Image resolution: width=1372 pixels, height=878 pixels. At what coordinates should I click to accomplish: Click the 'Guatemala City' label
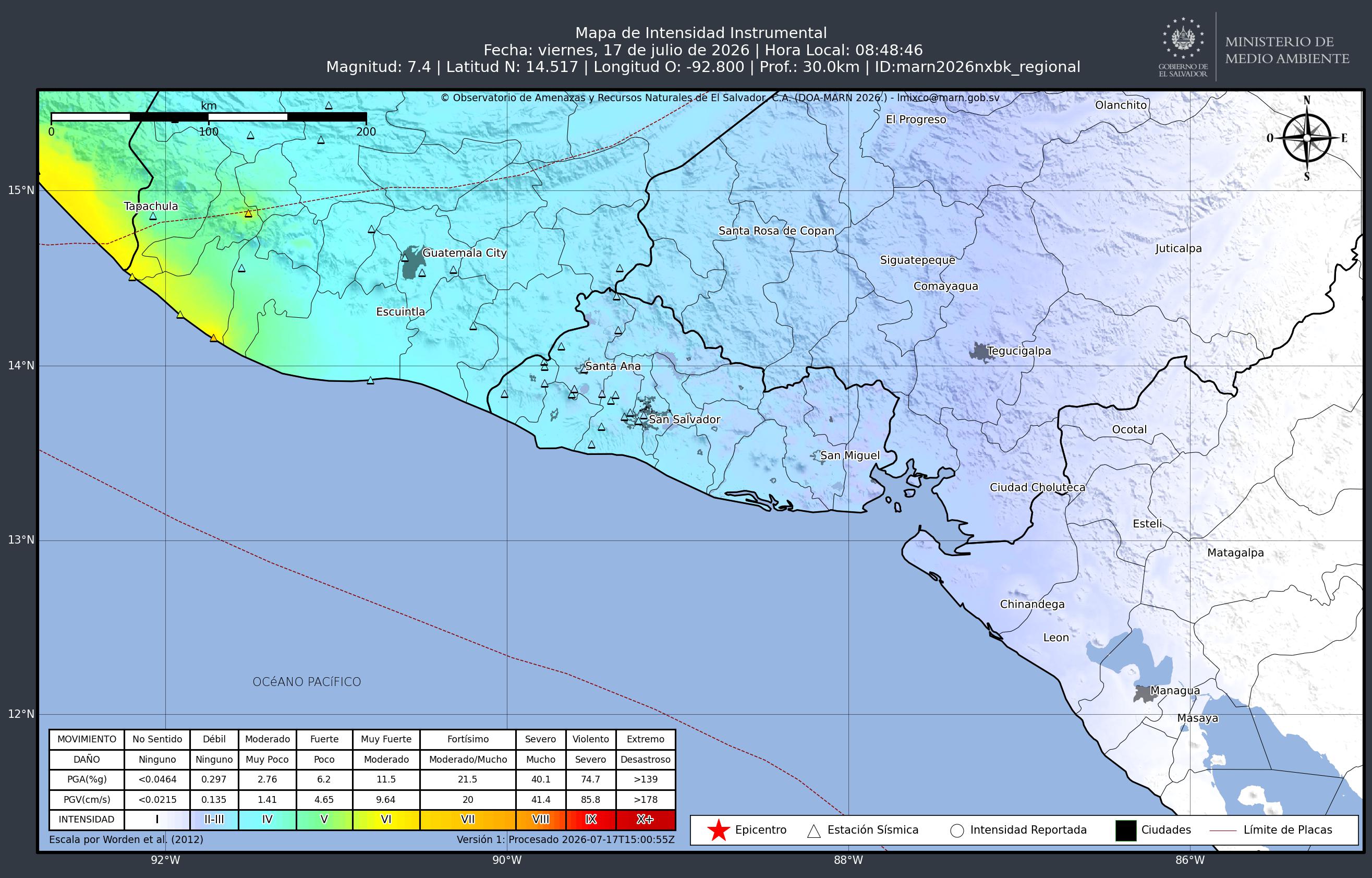[464, 253]
